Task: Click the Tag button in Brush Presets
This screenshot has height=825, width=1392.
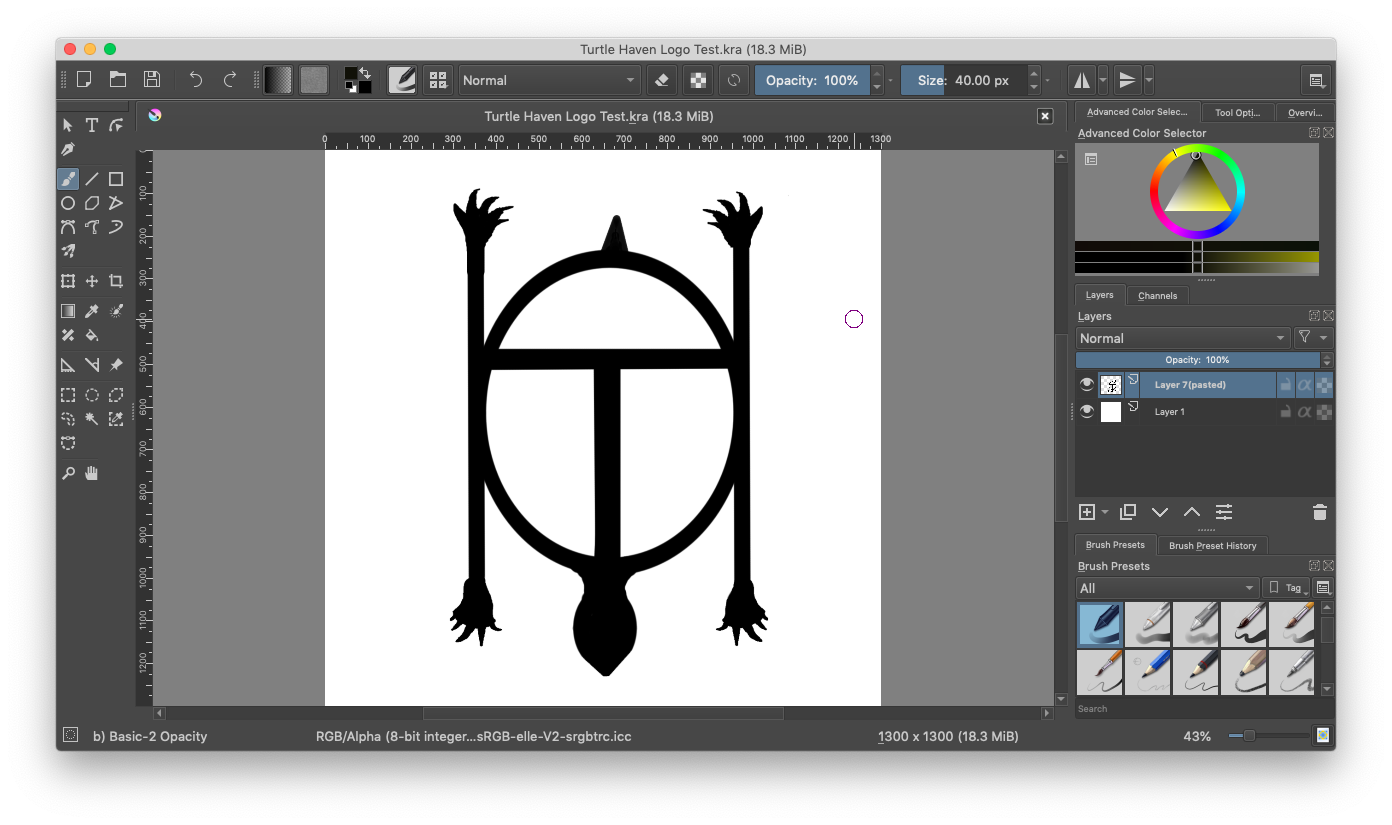Action: coord(1286,588)
